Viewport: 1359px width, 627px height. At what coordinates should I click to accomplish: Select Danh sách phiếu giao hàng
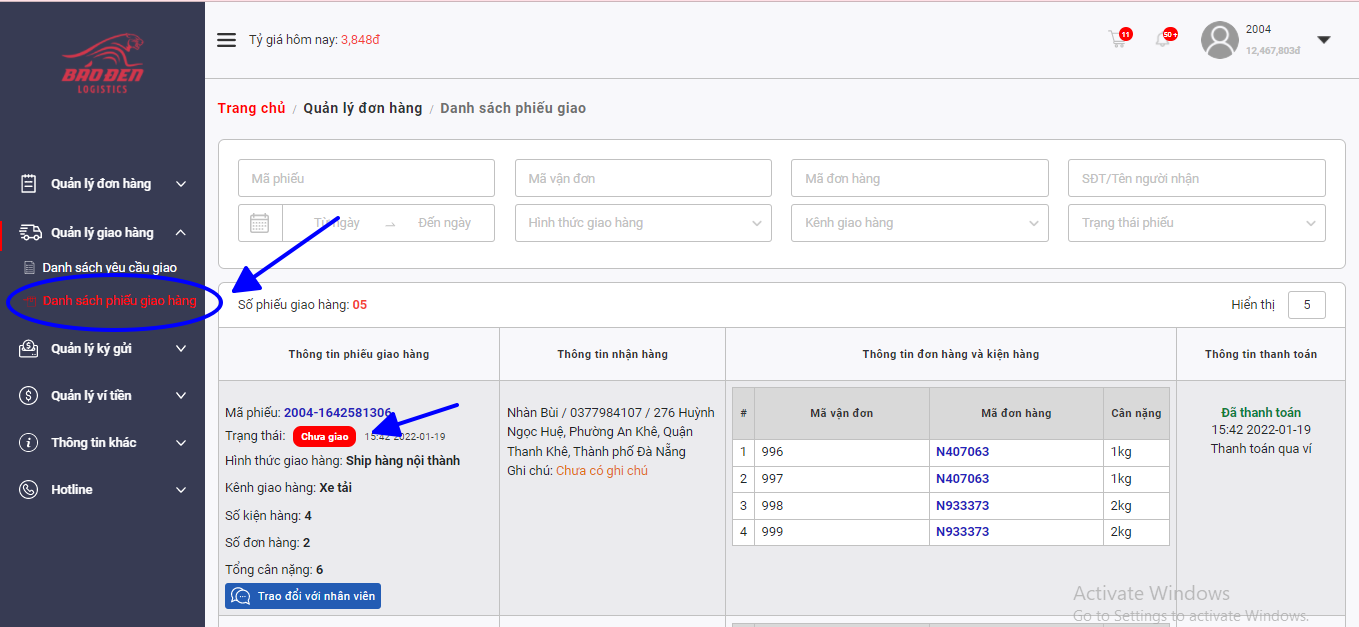click(x=119, y=301)
